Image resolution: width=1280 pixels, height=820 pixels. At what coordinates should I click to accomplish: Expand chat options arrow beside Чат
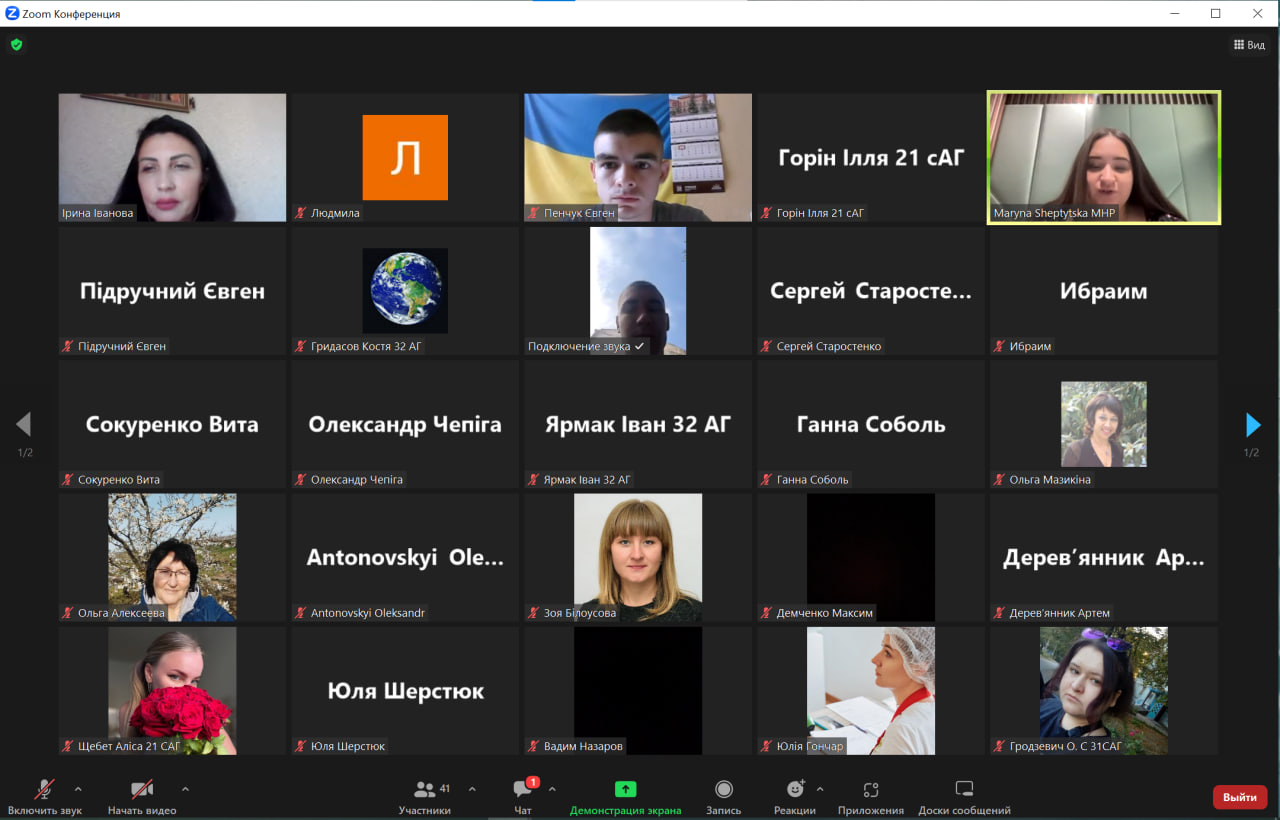552,789
